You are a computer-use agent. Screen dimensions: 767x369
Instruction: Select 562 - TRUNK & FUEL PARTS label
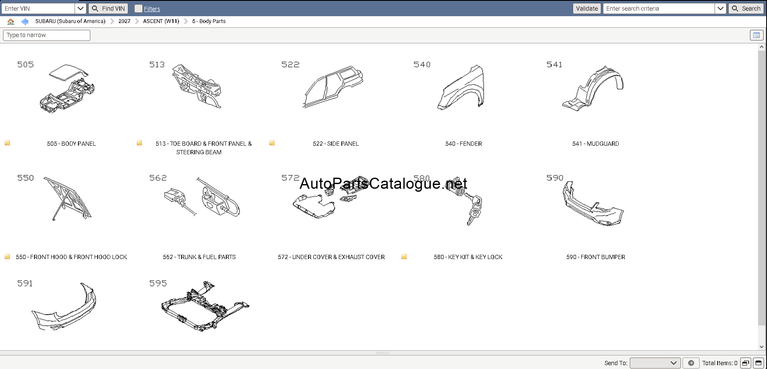click(199, 257)
